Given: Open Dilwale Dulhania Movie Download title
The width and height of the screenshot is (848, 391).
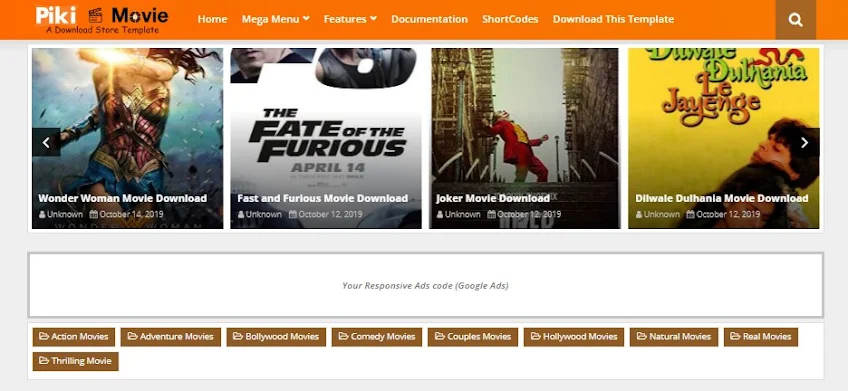Looking at the screenshot, I should (722, 198).
